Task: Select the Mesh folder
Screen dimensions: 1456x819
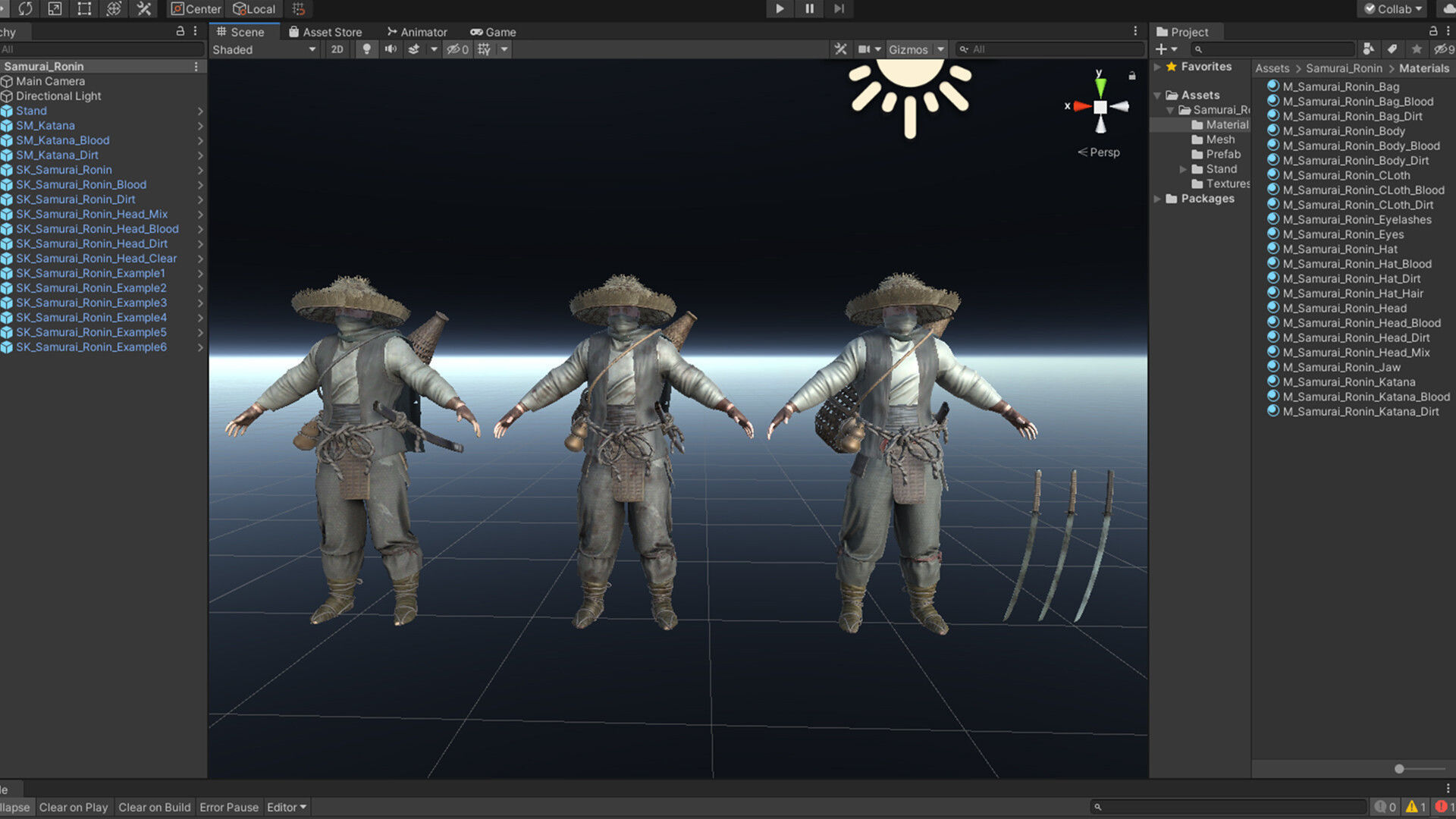Action: point(1213,140)
